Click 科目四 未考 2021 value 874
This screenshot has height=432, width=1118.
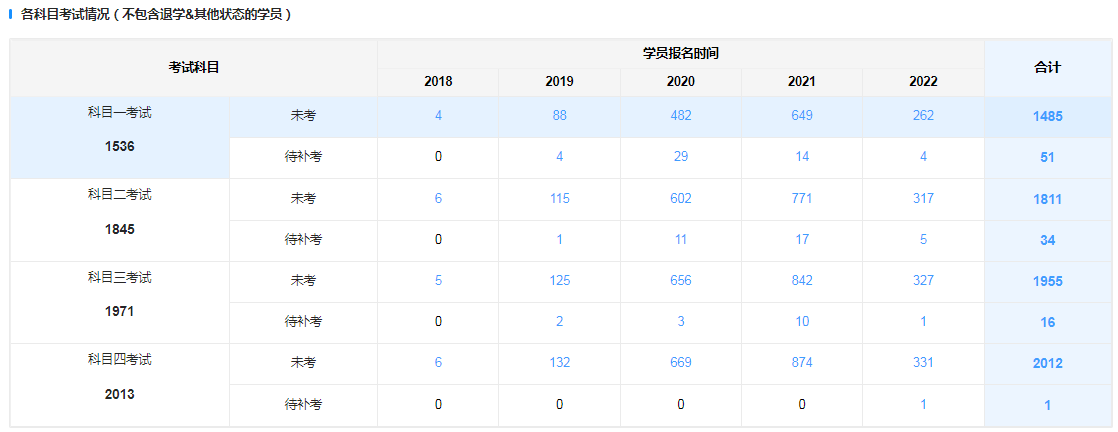point(802,363)
